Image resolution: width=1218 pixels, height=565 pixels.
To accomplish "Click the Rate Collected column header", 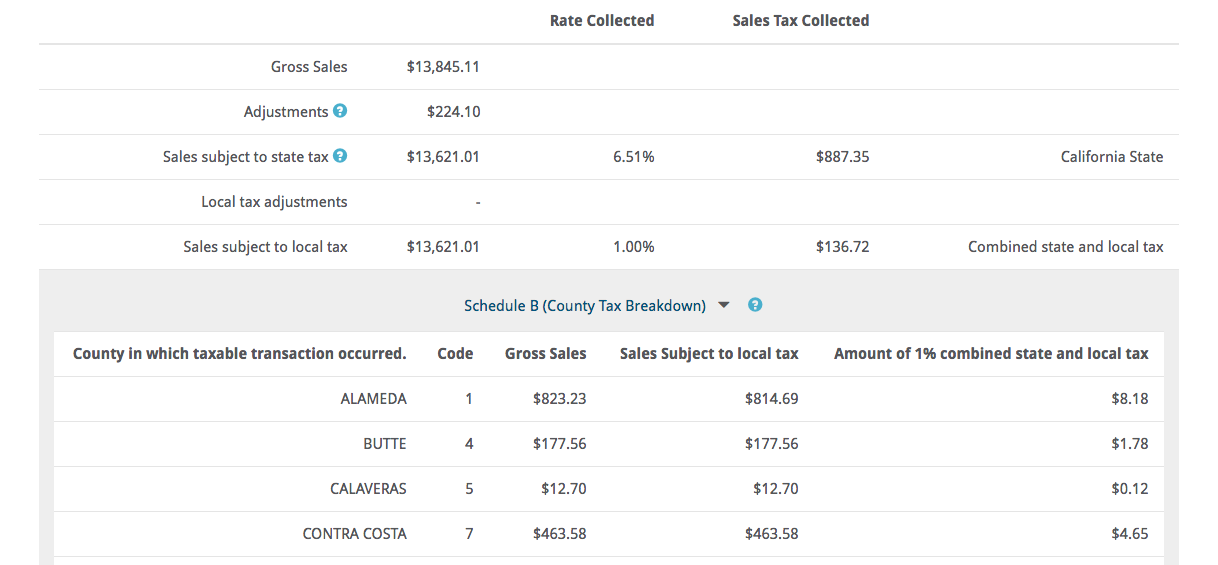I will [x=602, y=21].
